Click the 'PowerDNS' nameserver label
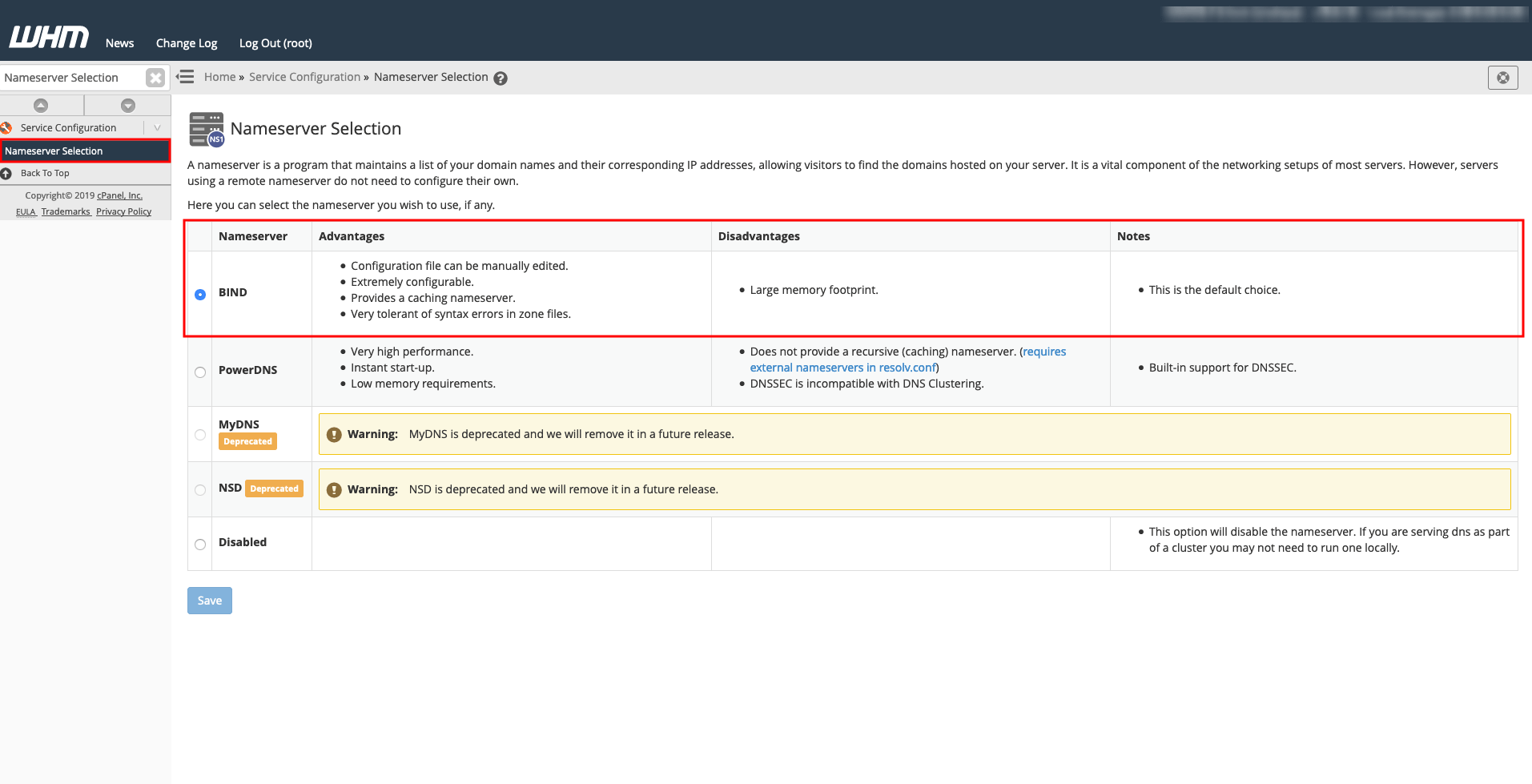Viewport: 1532px width, 784px height. click(x=247, y=370)
